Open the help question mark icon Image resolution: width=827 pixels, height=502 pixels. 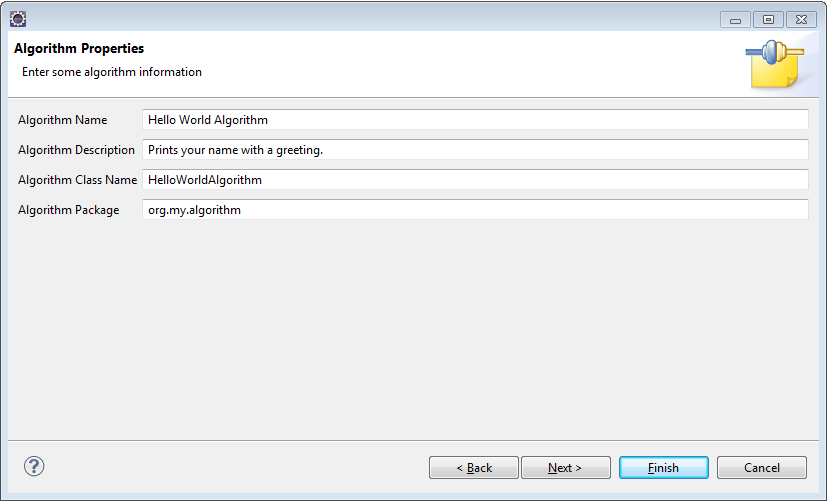click(x=34, y=466)
